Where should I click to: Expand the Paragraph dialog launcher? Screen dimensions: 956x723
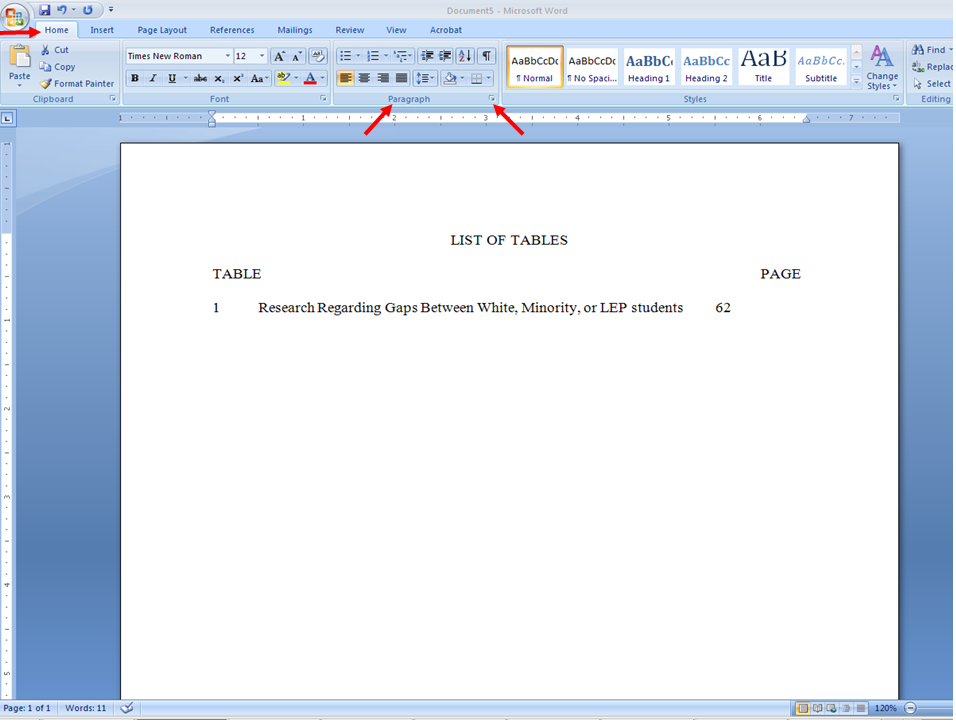click(x=491, y=98)
